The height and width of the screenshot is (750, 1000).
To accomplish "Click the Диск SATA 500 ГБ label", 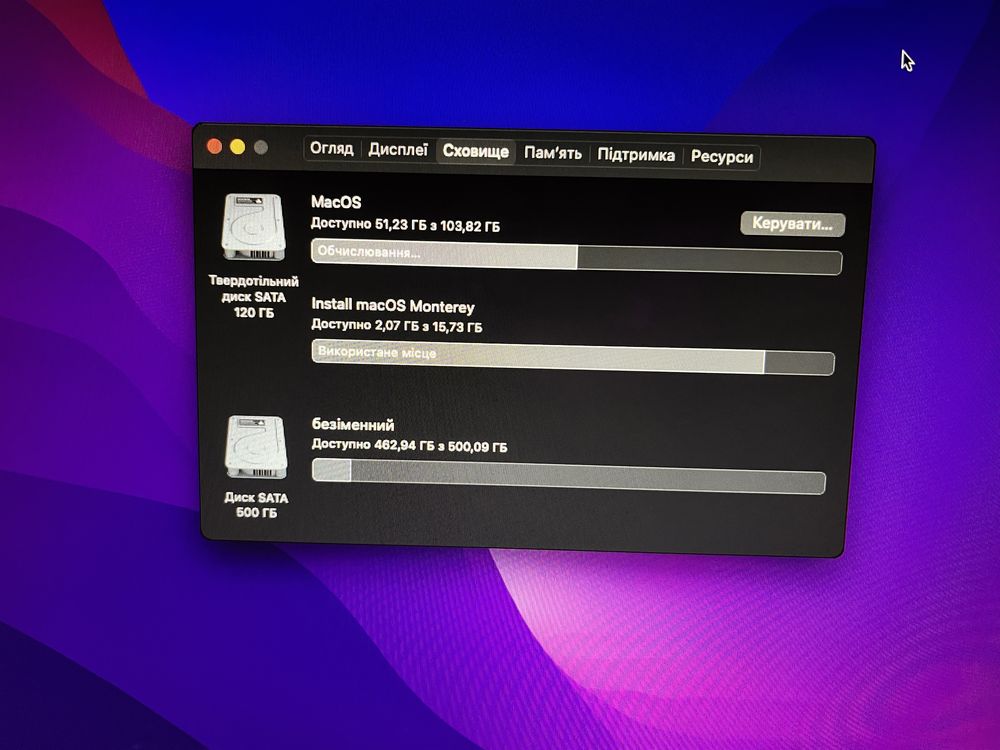I will pos(256,505).
